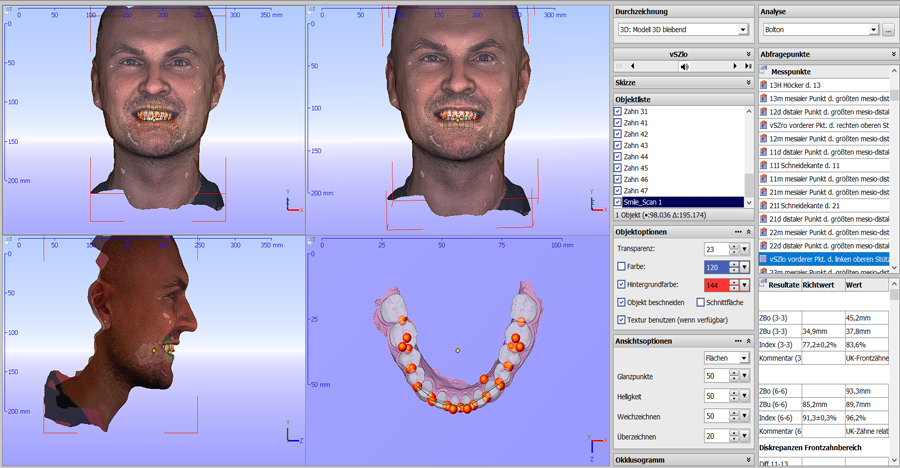
Task: Select Index (3-3) results row
Action: coord(824,345)
